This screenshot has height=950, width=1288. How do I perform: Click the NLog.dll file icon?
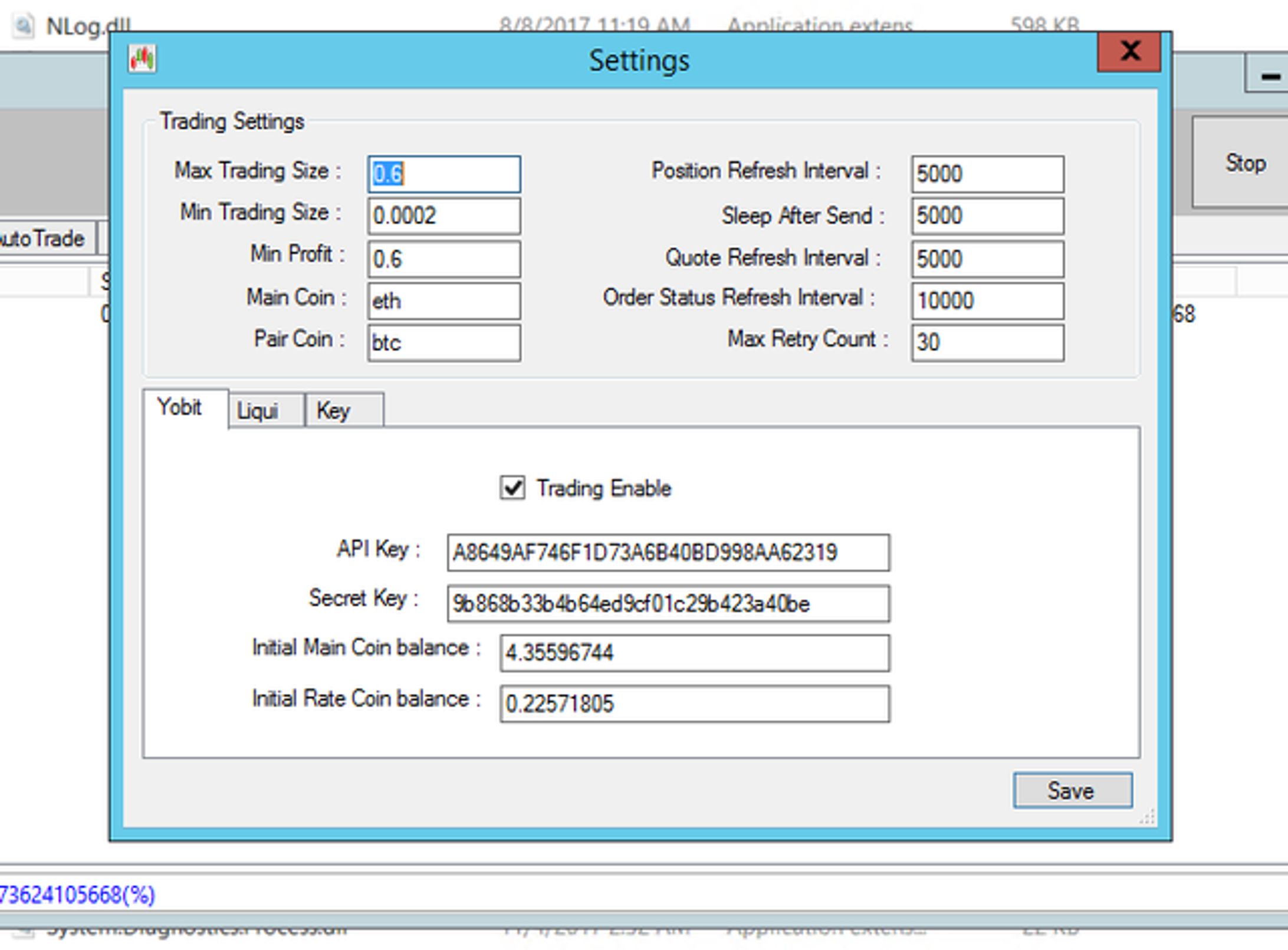pyautogui.click(x=24, y=26)
